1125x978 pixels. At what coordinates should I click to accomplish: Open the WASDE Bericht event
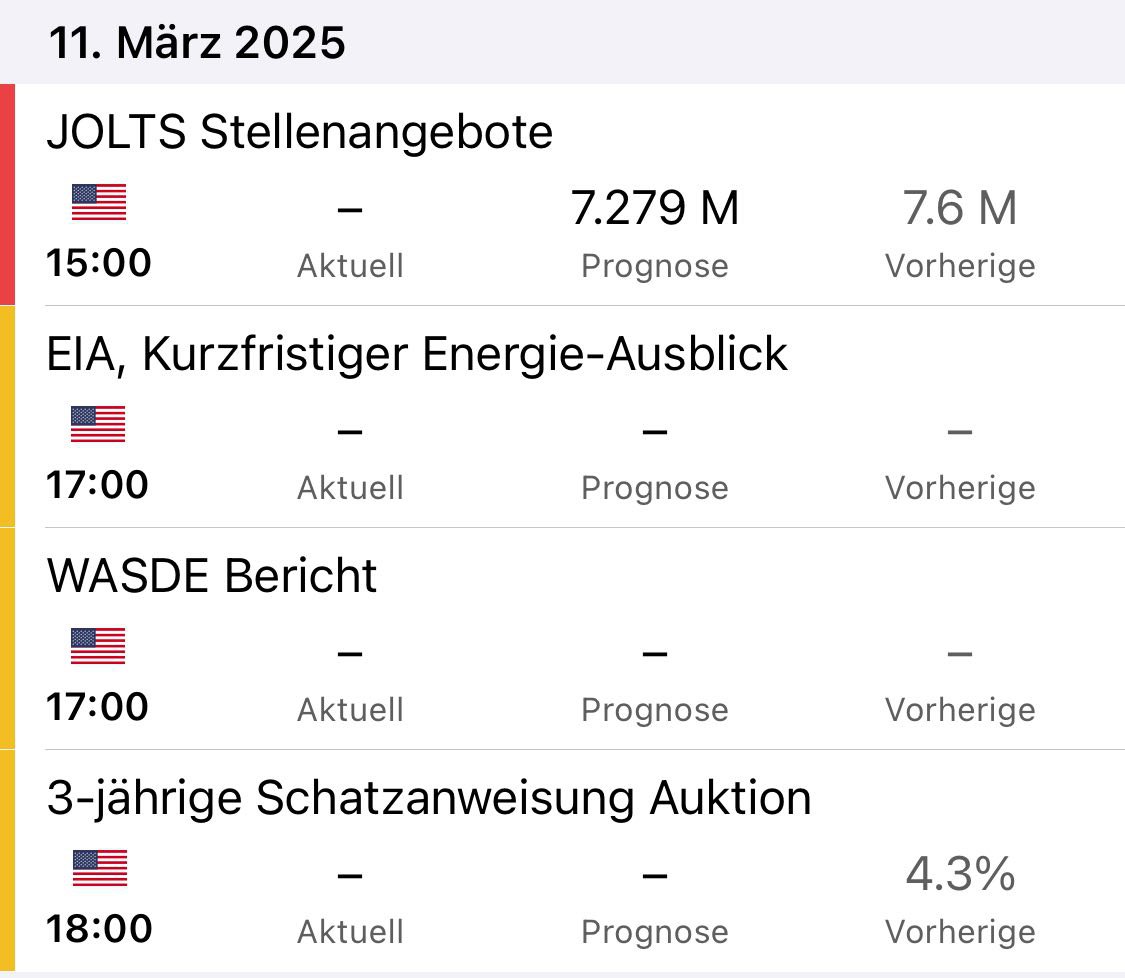[212, 576]
